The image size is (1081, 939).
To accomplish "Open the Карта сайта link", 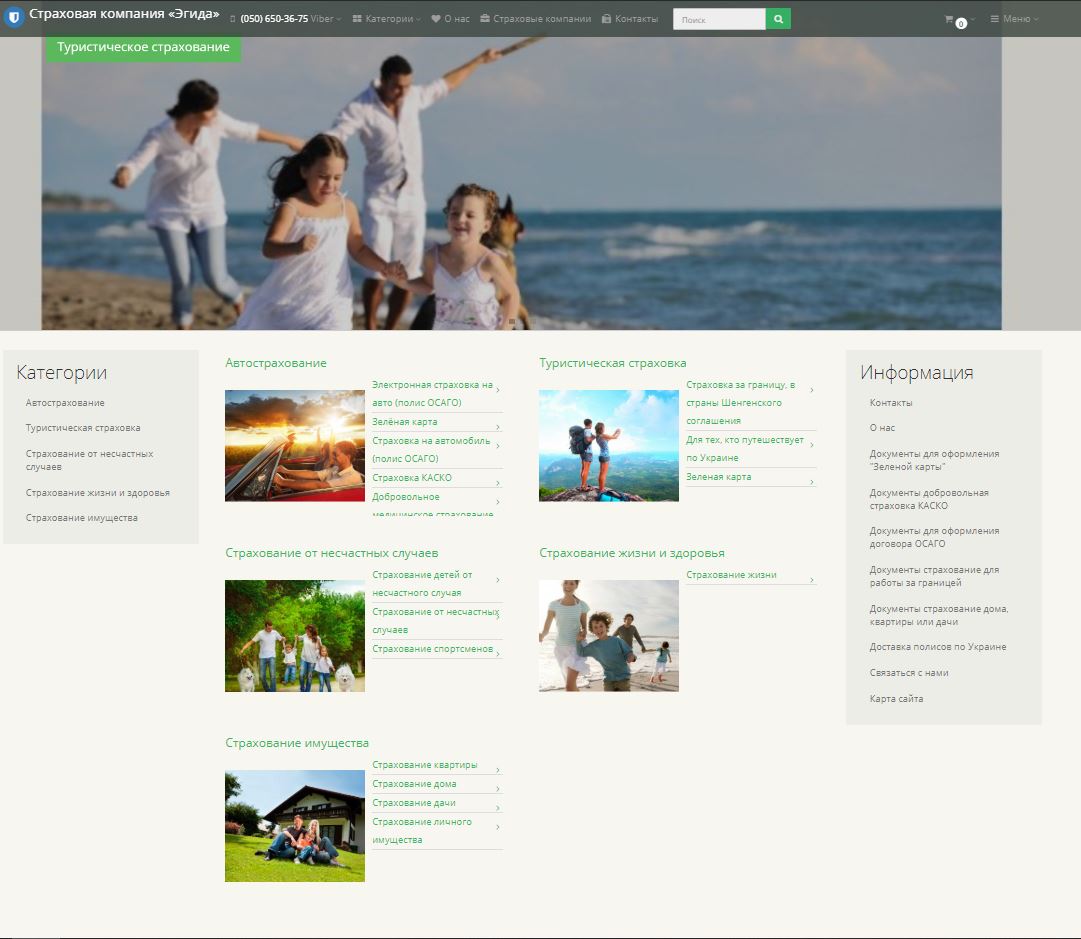I will point(896,698).
